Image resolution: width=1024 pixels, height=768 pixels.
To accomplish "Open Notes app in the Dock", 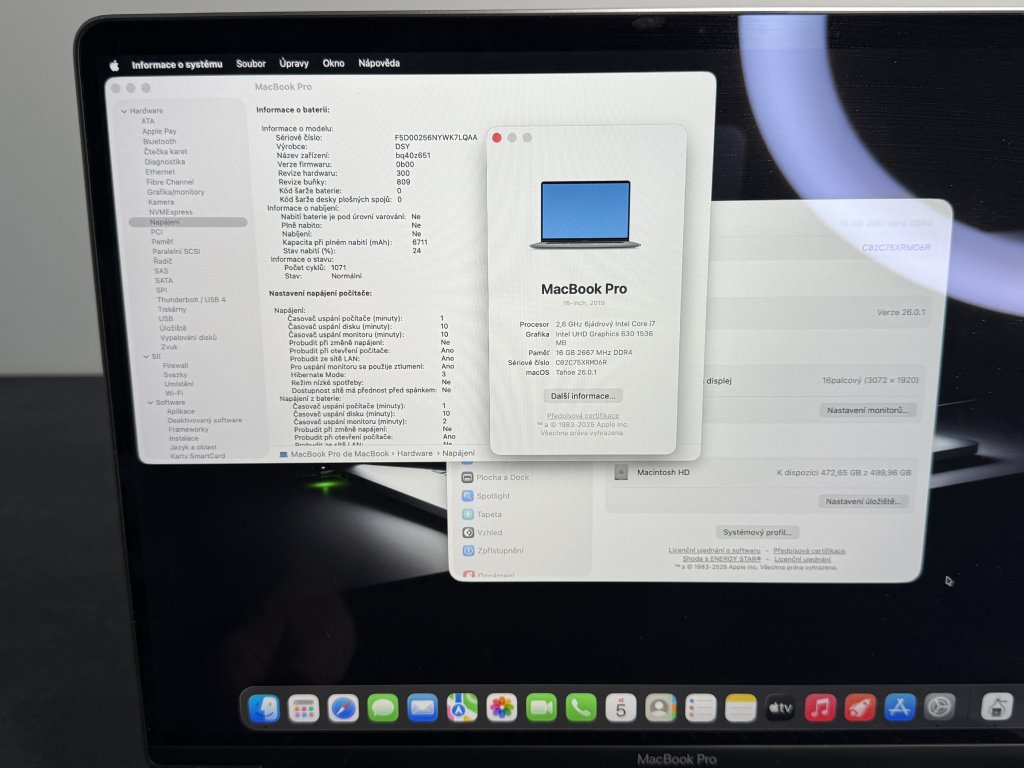I will [740, 708].
